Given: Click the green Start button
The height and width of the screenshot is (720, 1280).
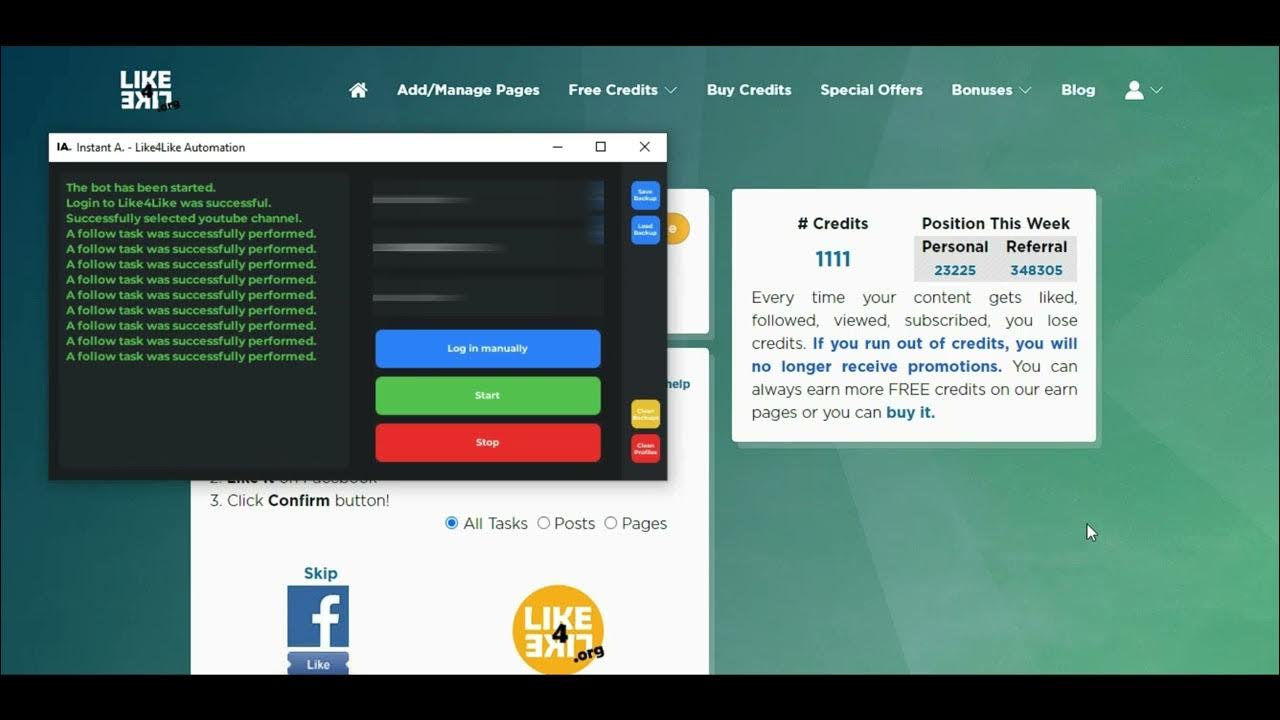Looking at the screenshot, I should [x=488, y=396].
